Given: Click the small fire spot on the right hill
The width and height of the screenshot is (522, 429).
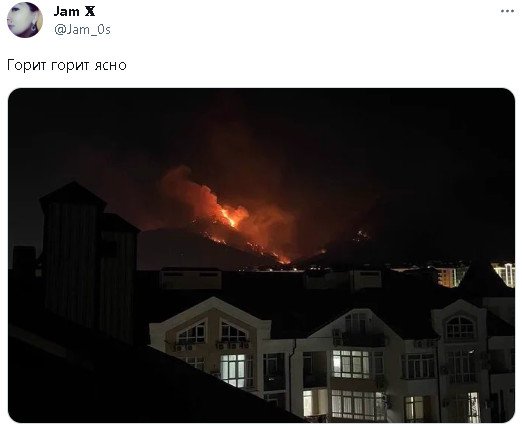Looking at the screenshot, I should pyautogui.click(x=362, y=234).
